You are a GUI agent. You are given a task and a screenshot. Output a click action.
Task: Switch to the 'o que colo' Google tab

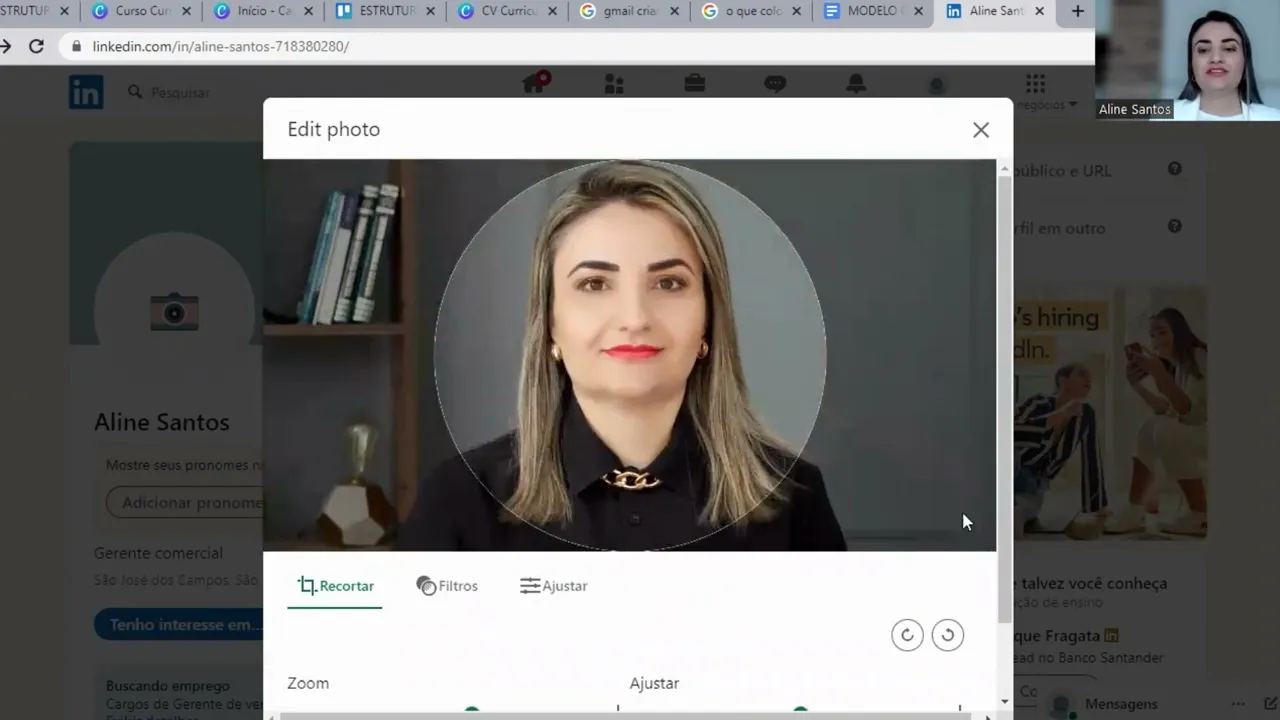tap(752, 11)
